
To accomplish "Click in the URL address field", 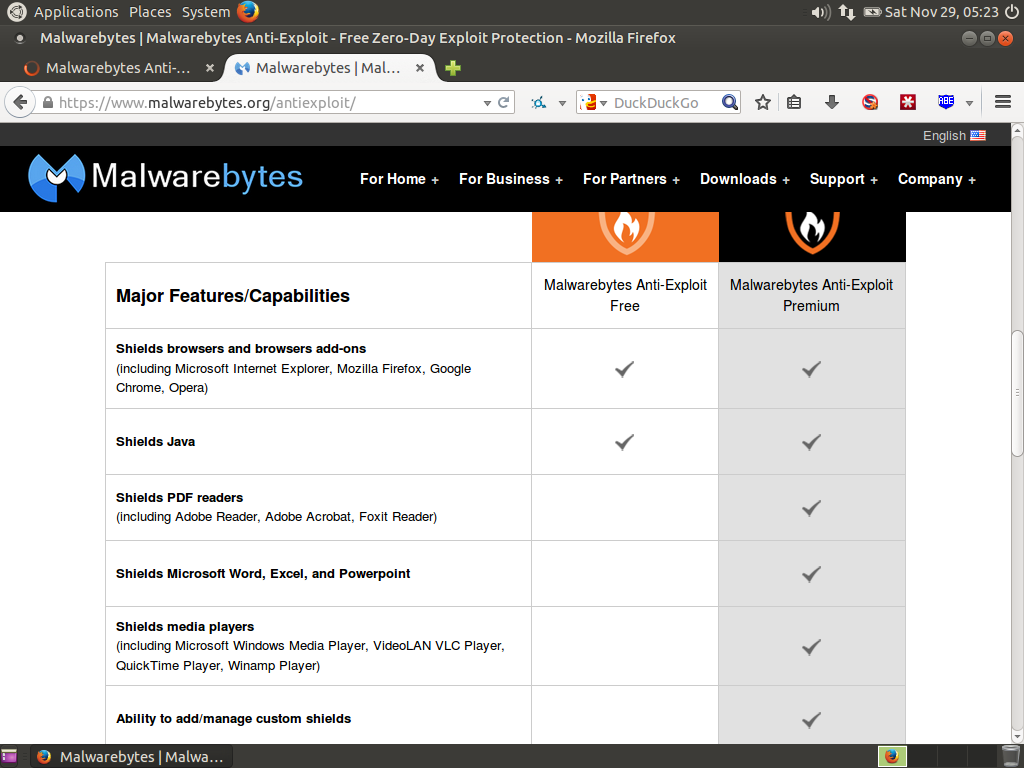I will [x=268, y=103].
